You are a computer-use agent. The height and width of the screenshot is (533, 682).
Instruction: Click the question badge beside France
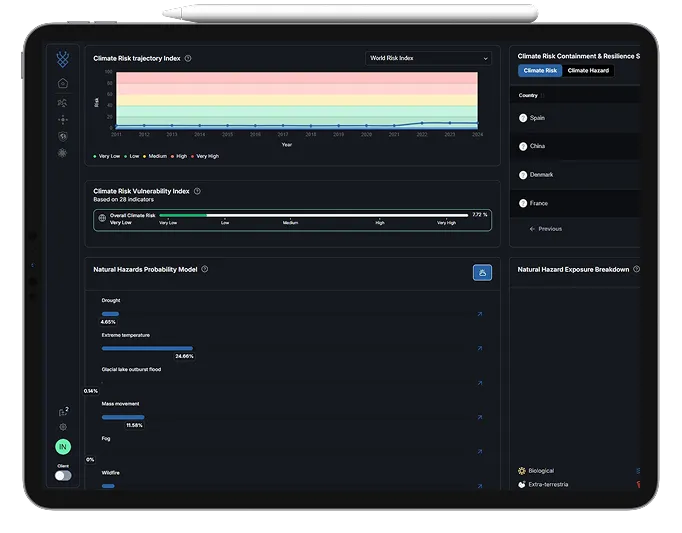pos(523,203)
